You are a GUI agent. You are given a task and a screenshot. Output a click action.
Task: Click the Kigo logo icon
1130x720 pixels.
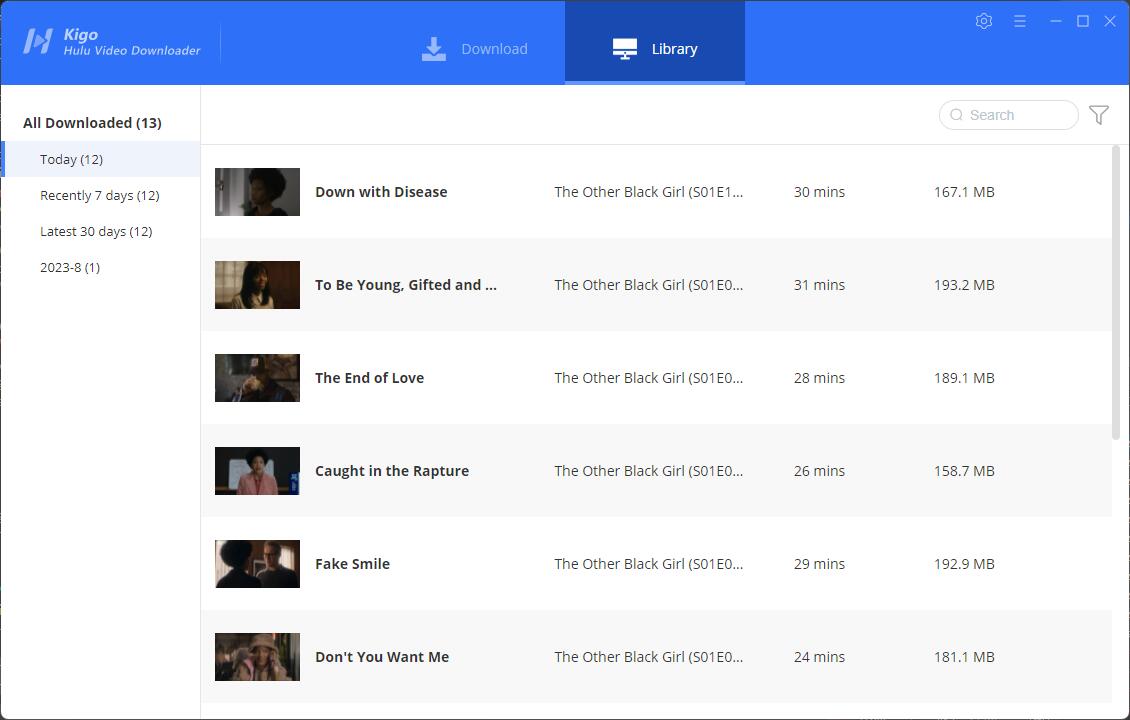coord(37,41)
